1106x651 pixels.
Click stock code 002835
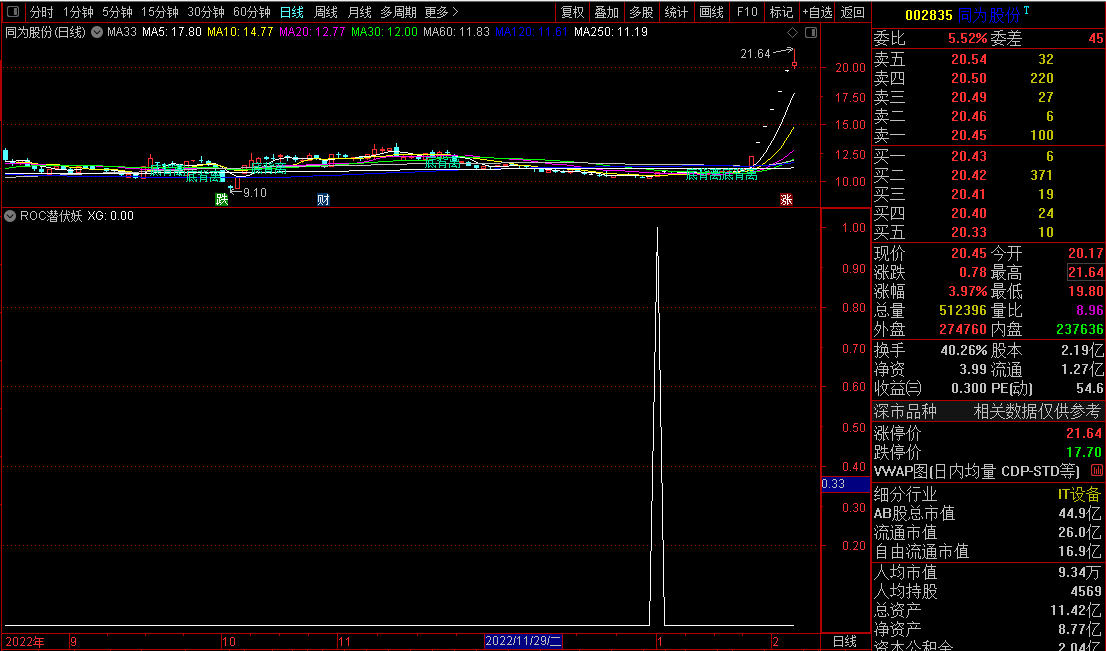928,15
